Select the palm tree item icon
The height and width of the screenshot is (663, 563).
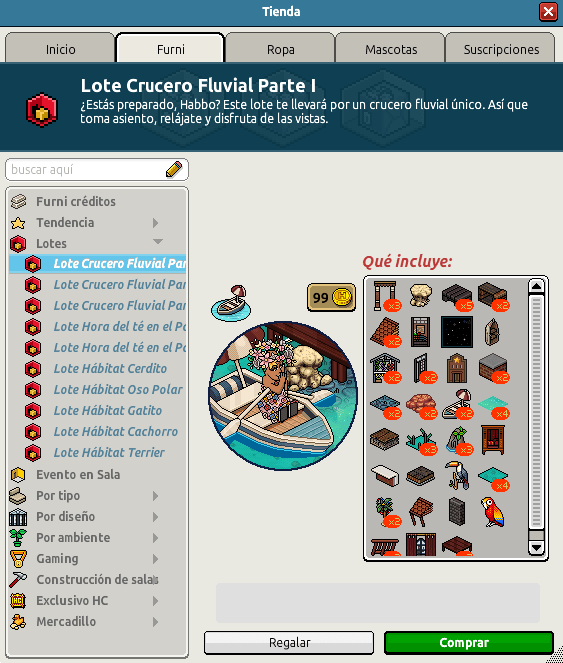pos(384,510)
